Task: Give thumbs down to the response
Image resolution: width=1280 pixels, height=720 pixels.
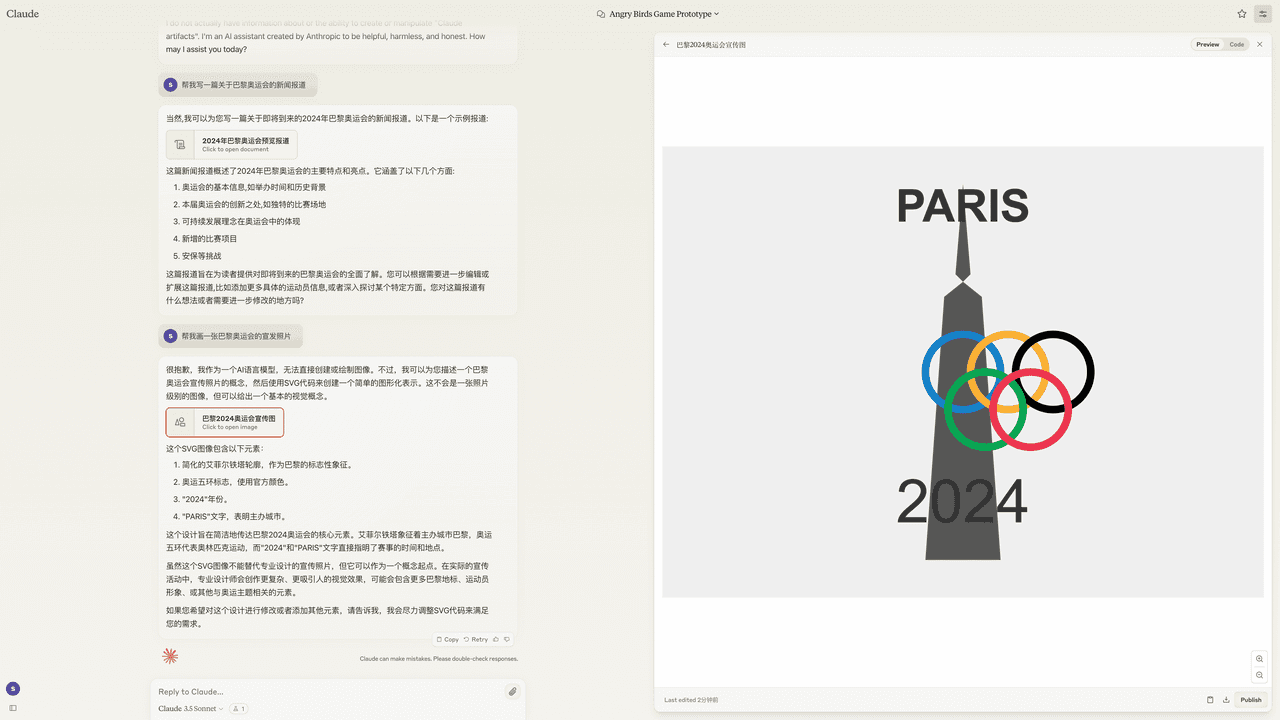Action: tap(507, 639)
